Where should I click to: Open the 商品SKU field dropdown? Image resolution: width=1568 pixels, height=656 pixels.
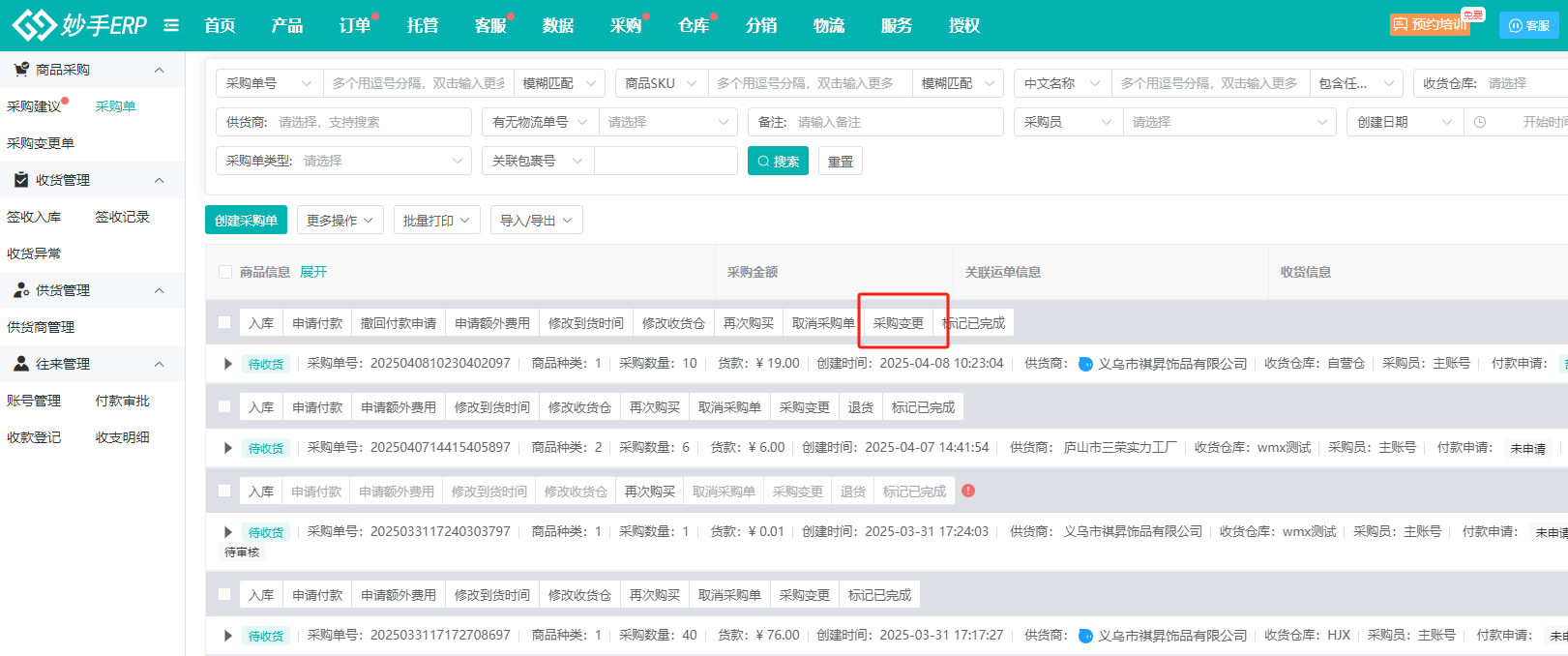tap(662, 83)
